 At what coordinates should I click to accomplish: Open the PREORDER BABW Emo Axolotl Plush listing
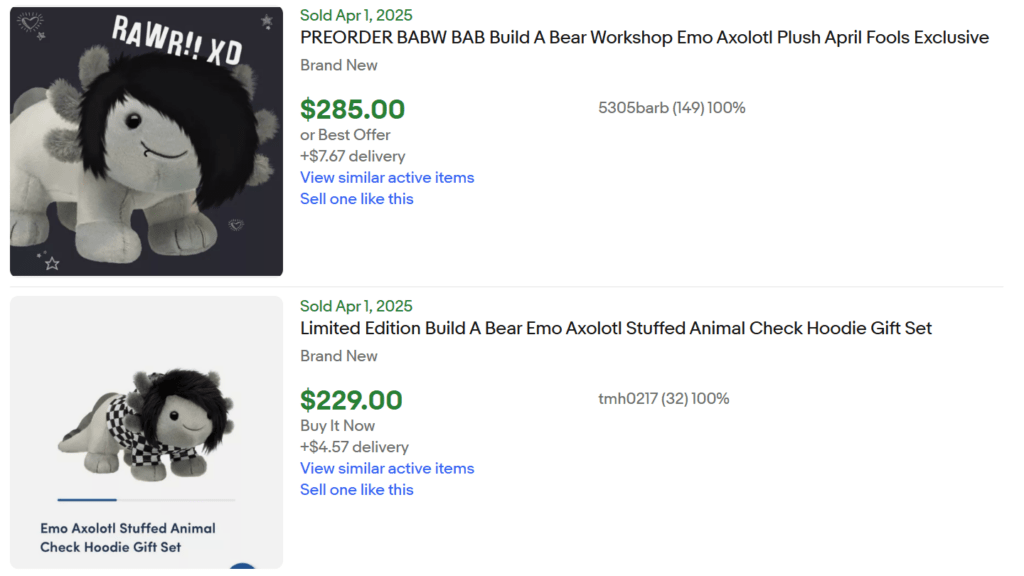point(644,37)
